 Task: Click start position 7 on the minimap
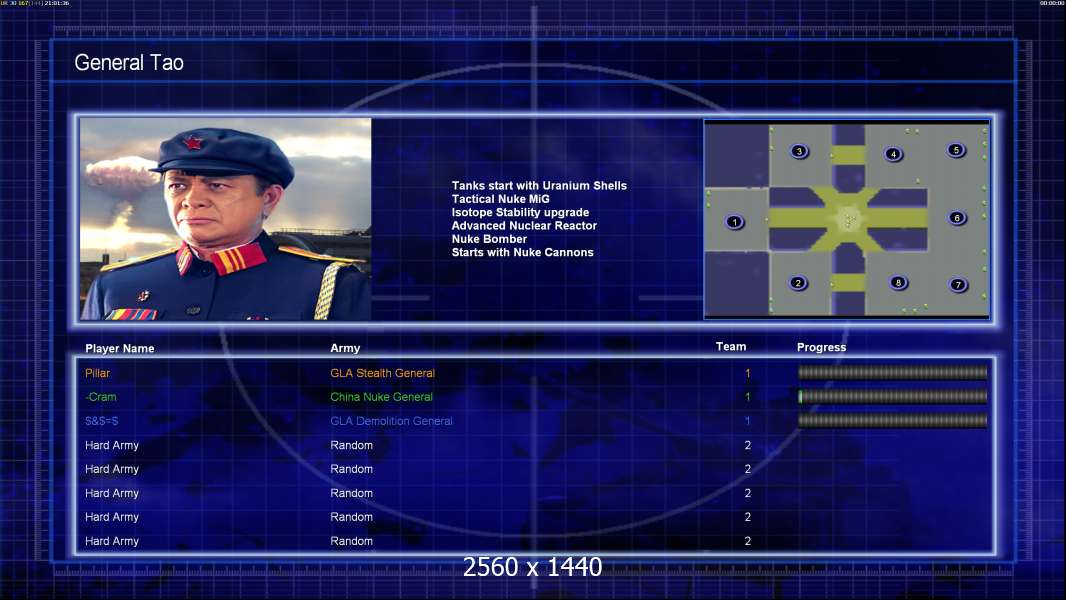958,285
